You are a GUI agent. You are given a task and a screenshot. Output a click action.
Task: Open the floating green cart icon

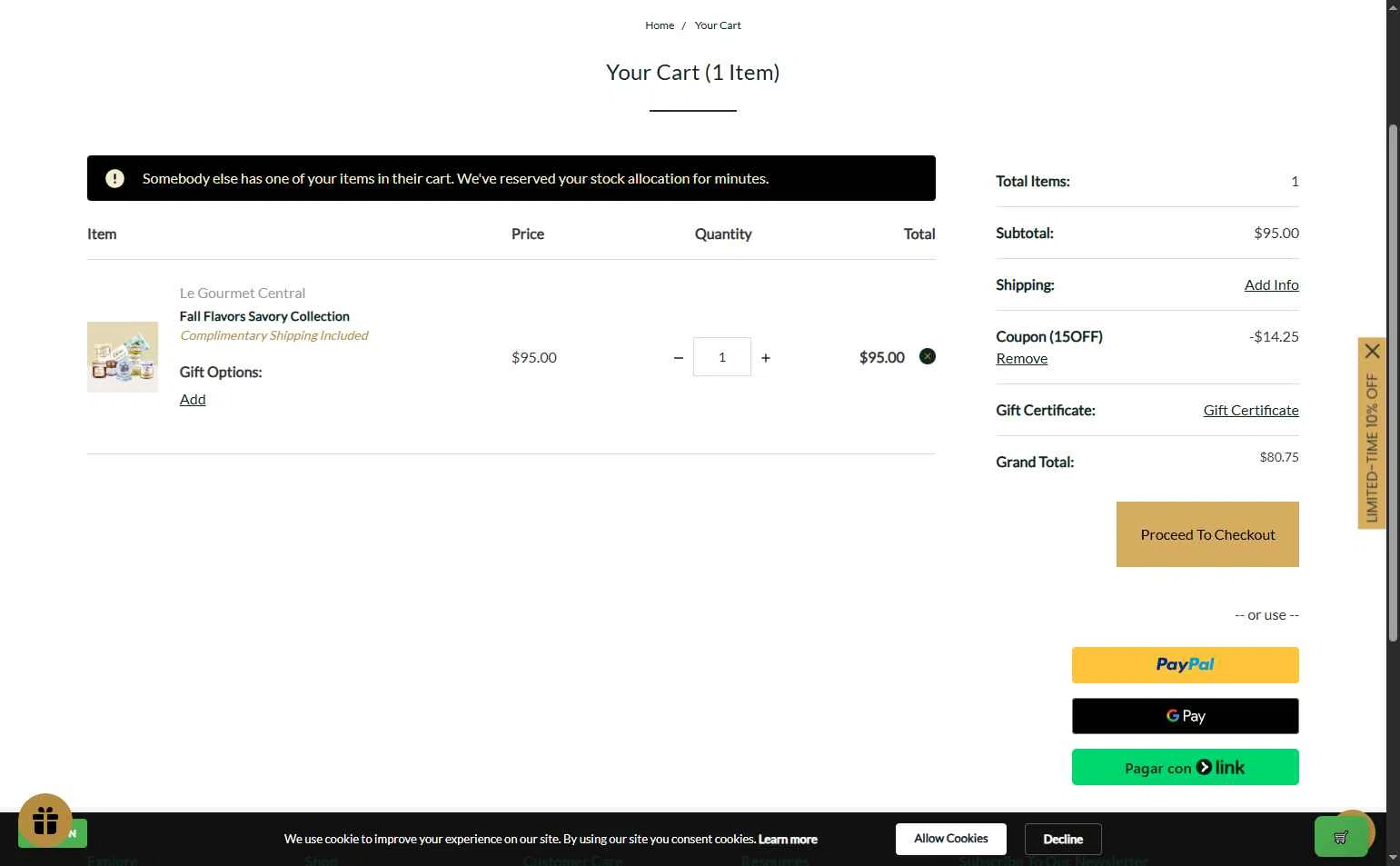pyautogui.click(x=1341, y=837)
